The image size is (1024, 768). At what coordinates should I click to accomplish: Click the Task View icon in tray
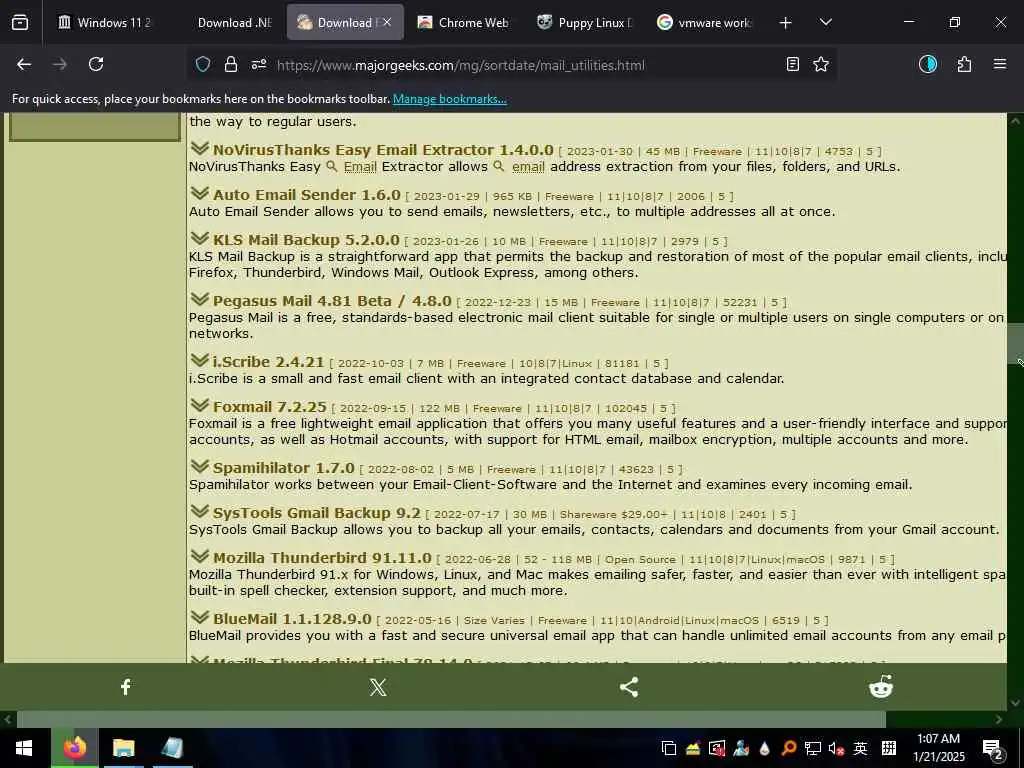668,748
